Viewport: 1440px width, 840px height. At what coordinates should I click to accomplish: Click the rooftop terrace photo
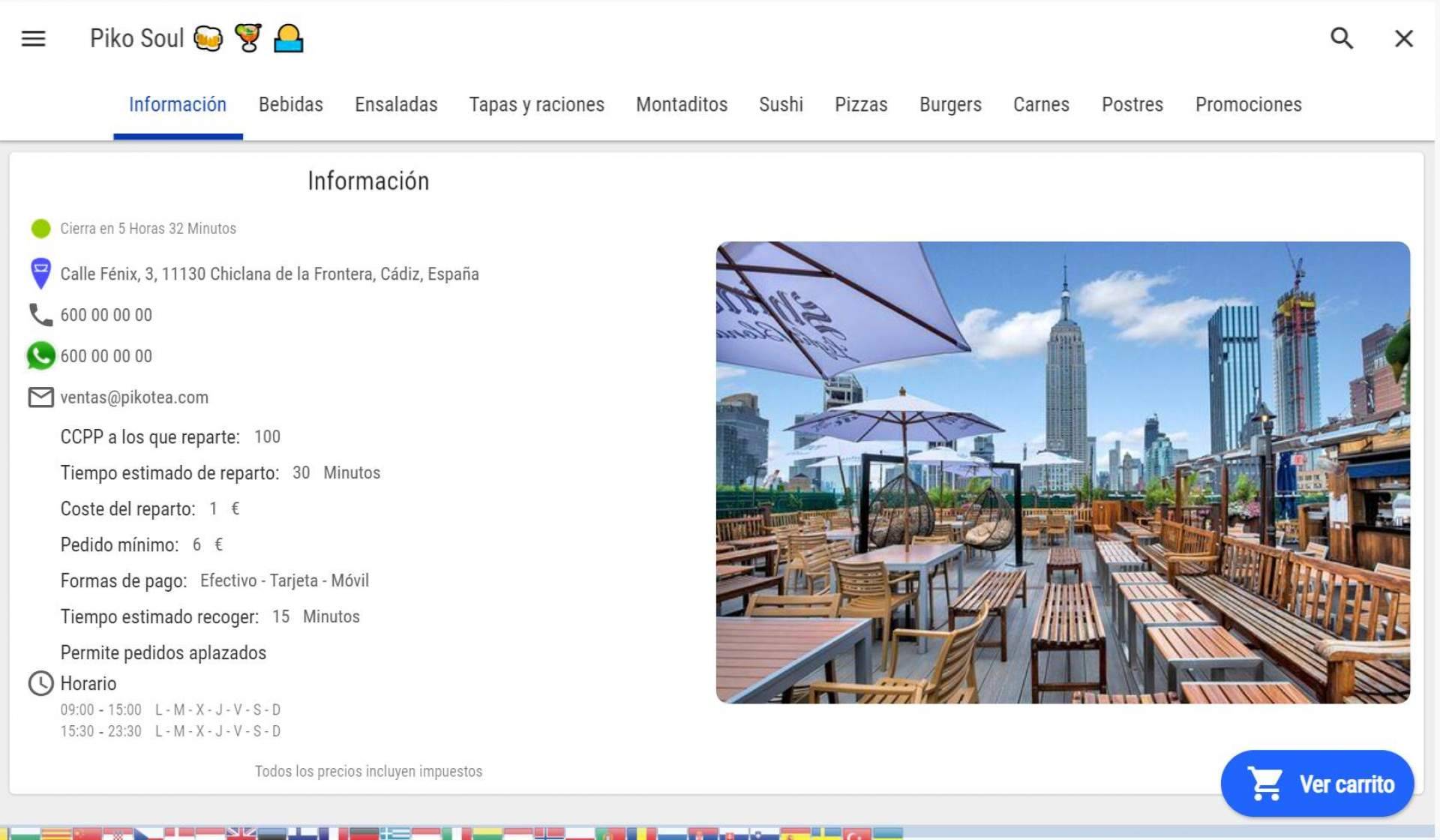(1062, 472)
